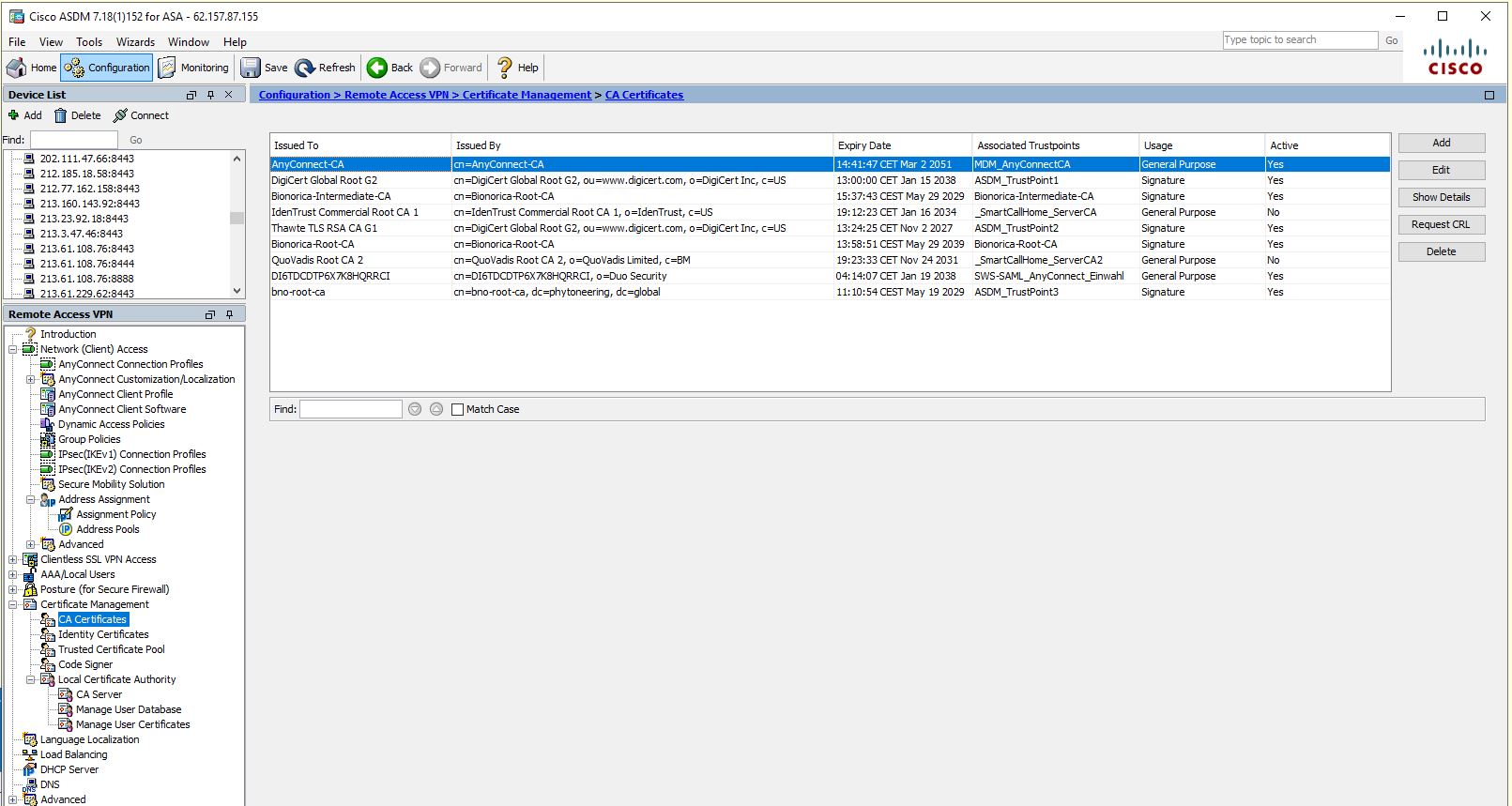
Task: Expand the Advanced node under Network Access
Action: point(30,544)
